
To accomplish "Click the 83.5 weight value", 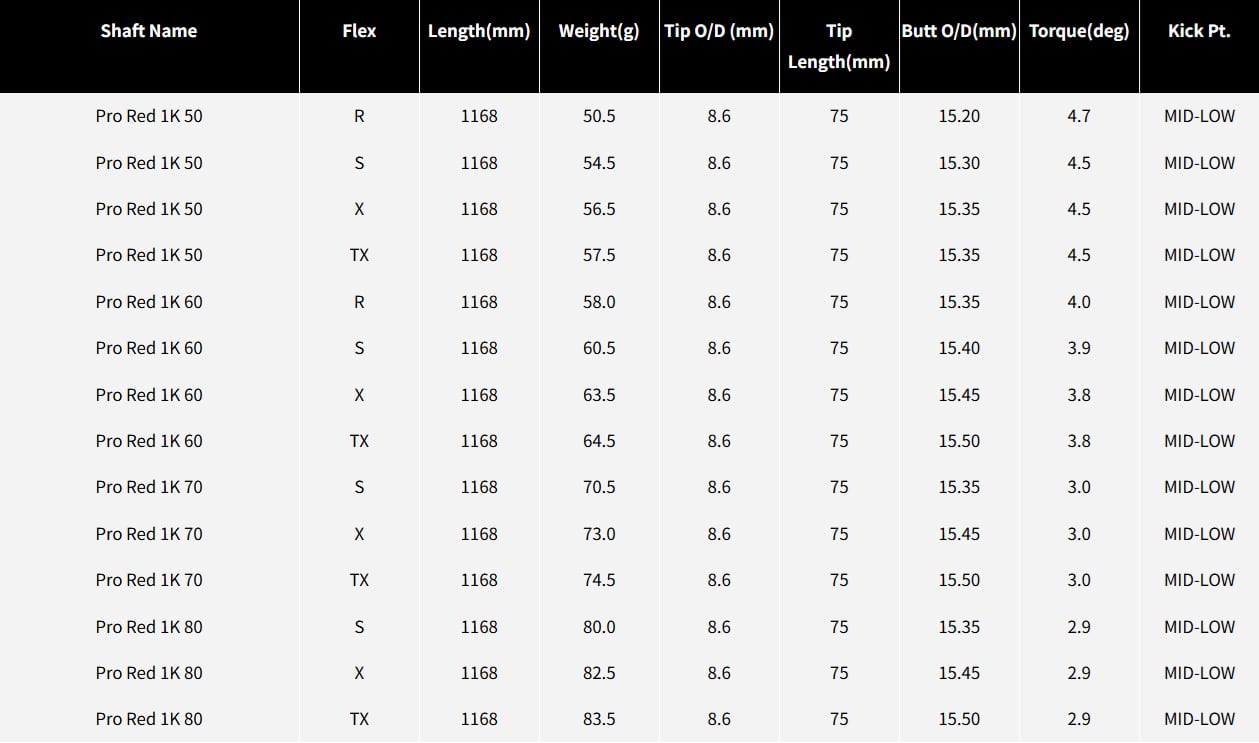I will [599, 719].
